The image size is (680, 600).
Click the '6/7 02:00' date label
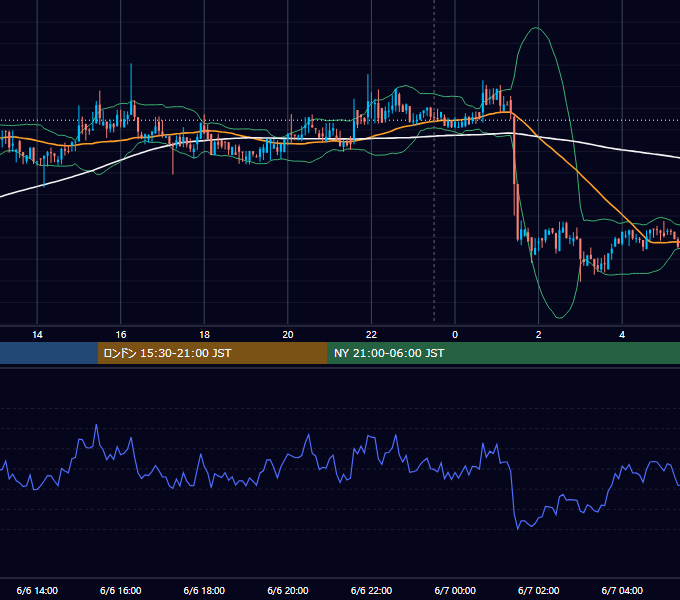coord(539,590)
